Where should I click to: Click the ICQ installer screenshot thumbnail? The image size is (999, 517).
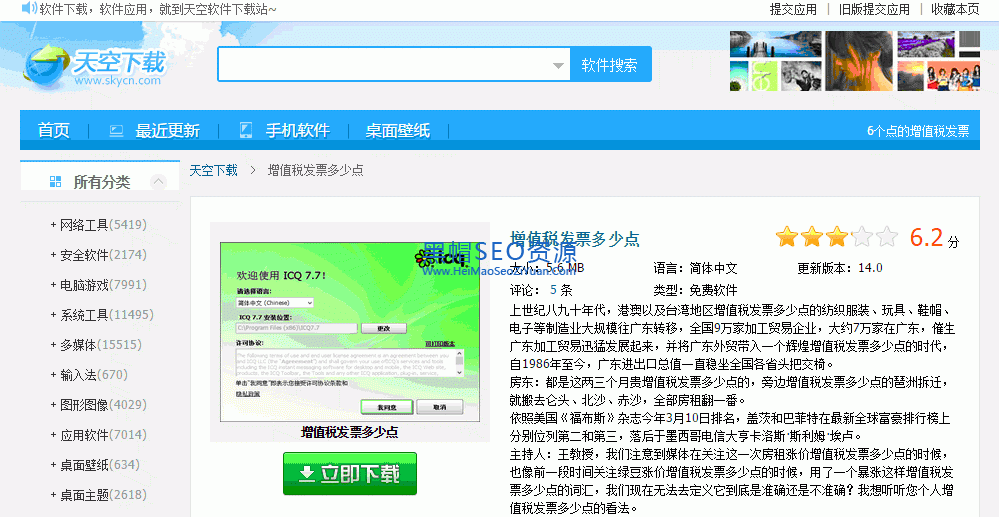(x=349, y=331)
